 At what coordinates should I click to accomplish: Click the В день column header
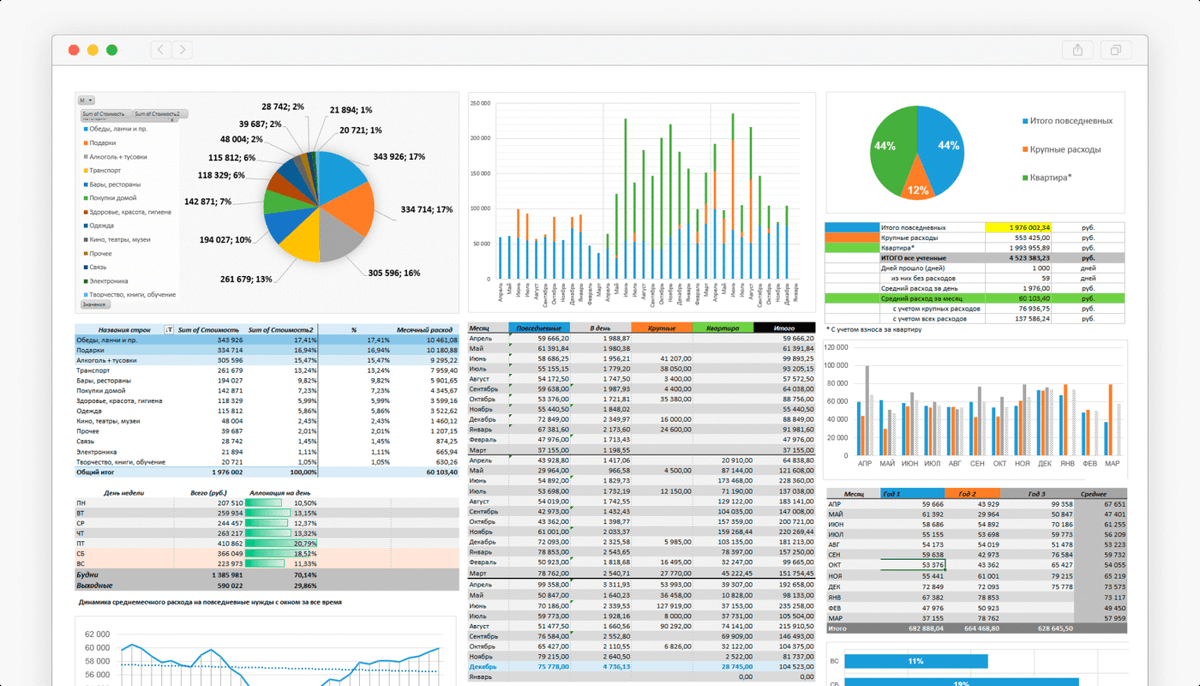pyautogui.click(x=600, y=328)
